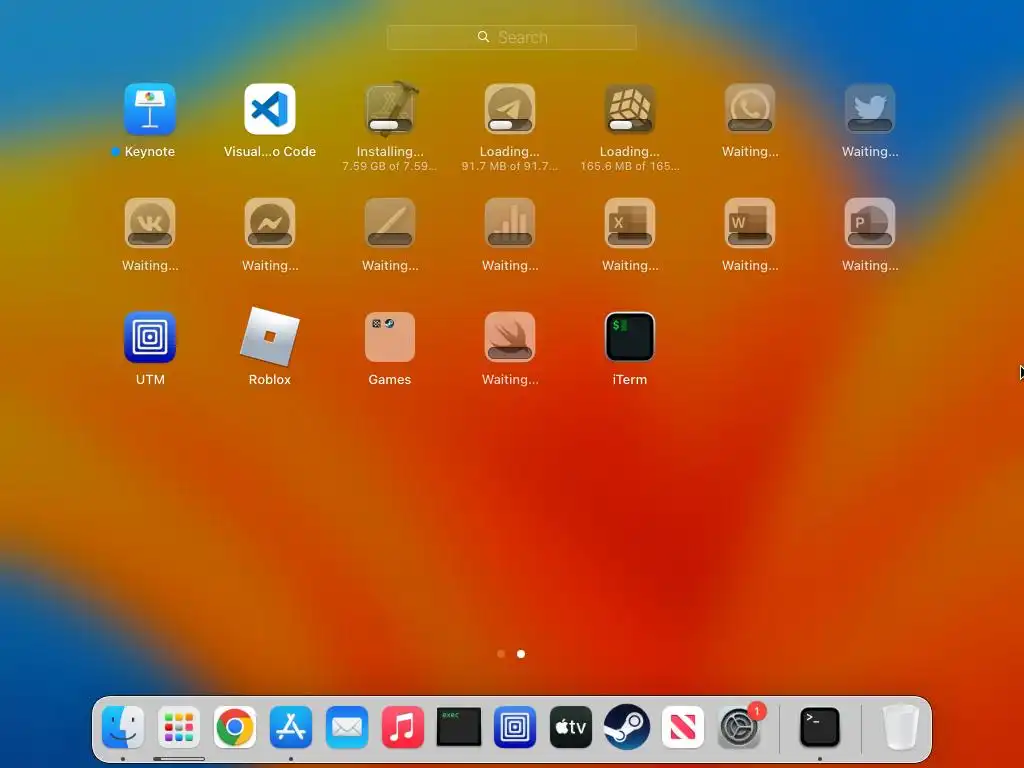The width and height of the screenshot is (1024, 768).
Task: Open Terminal from the Dock
Action: pos(820,727)
